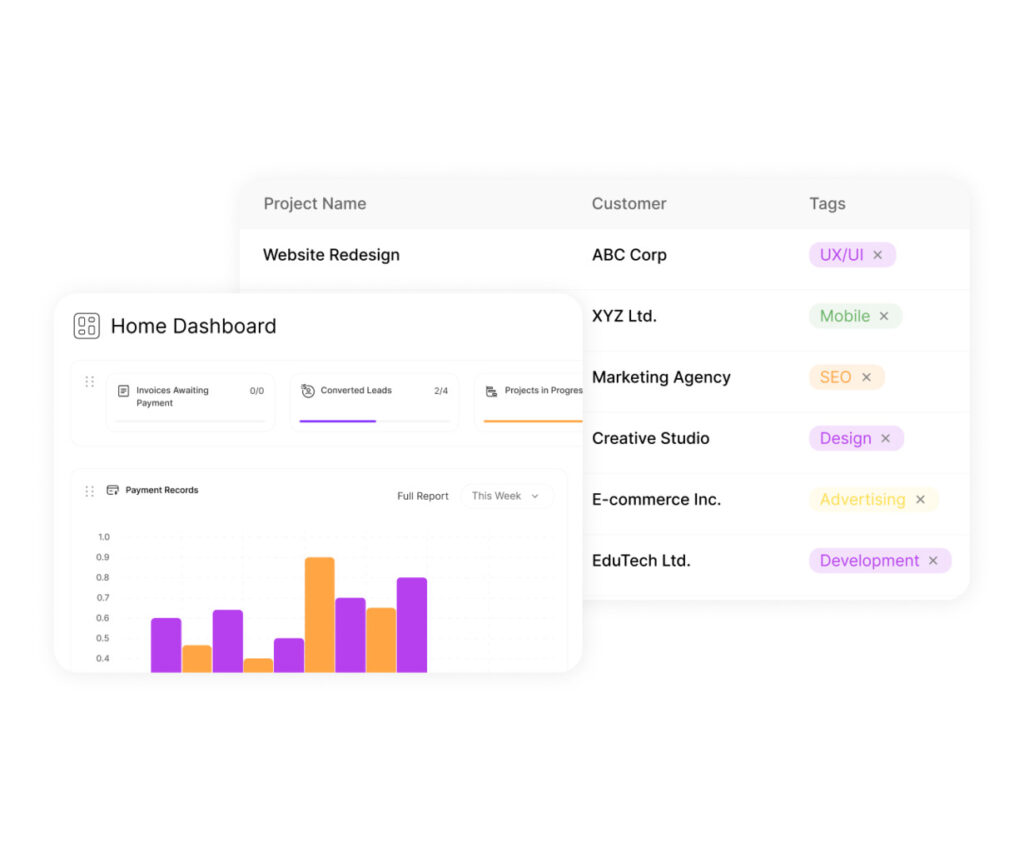
Task: Open the Website Redesign project row
Action: [x=331, y=255]
